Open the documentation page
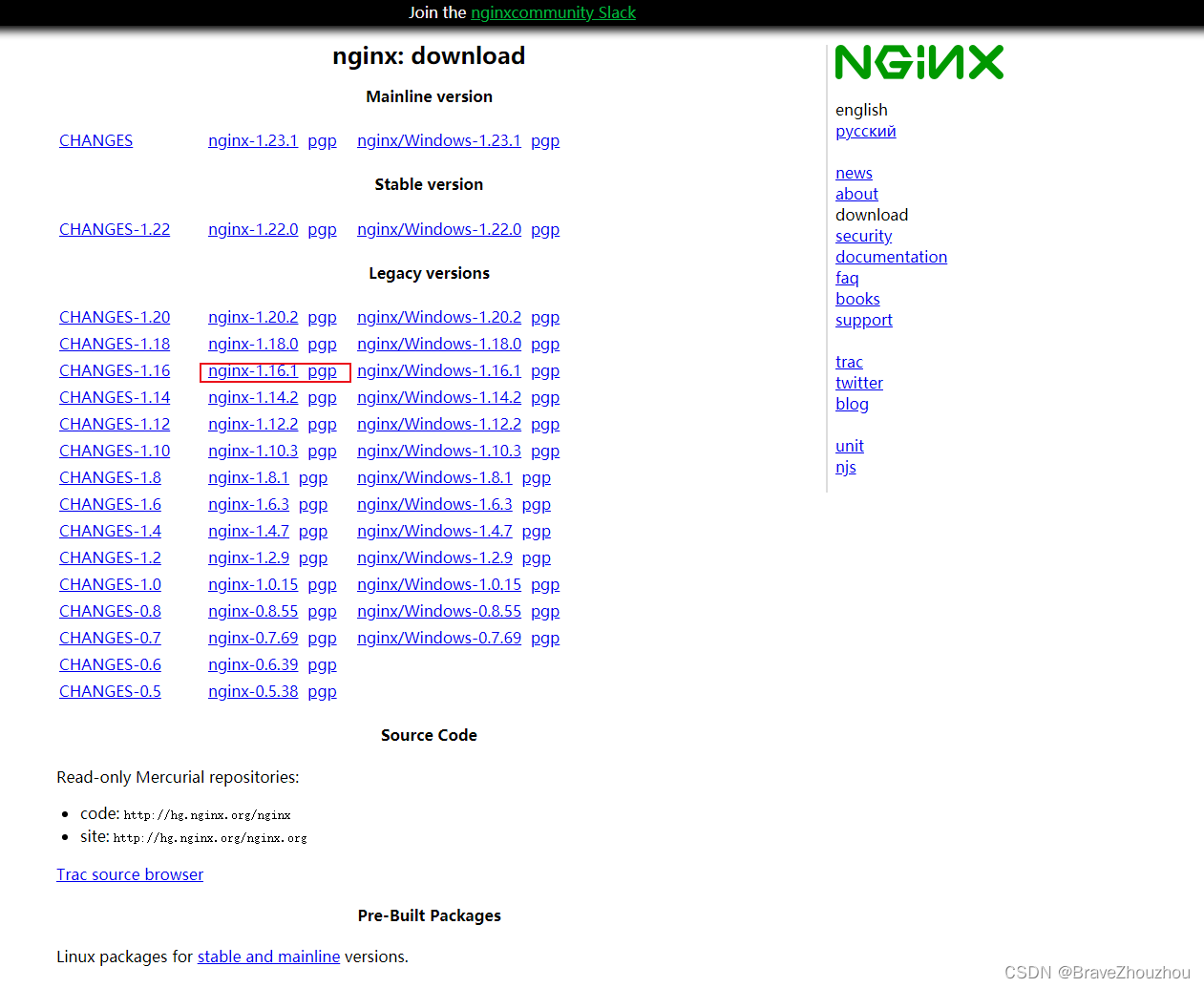Viewport: 1204px width, 988px height. tap(891, 257)
